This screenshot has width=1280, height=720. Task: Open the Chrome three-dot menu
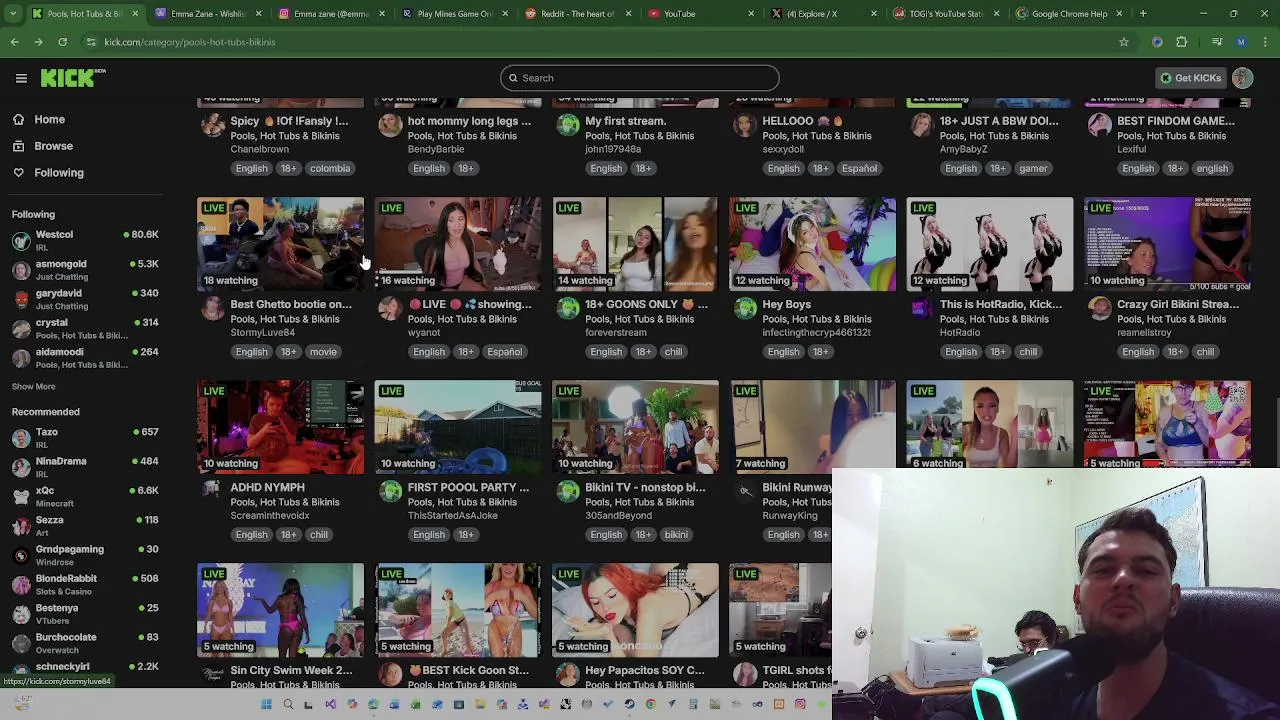click(1265, 42)
